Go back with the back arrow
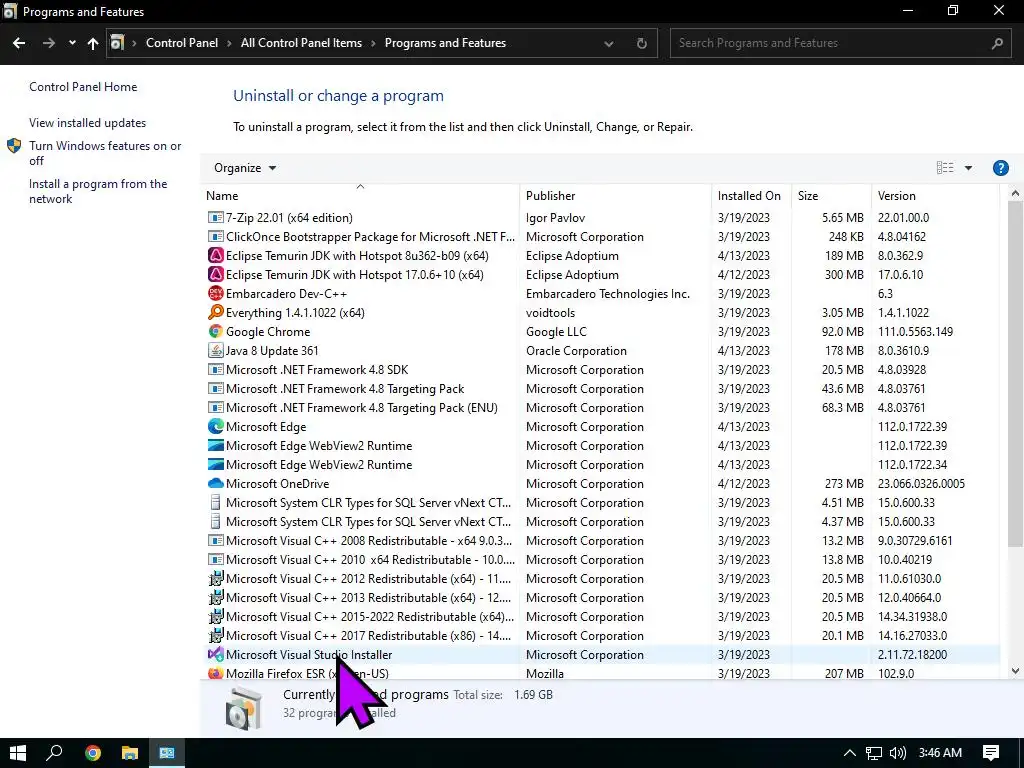This screenshot has width=1024, height=768. point(19,43)
